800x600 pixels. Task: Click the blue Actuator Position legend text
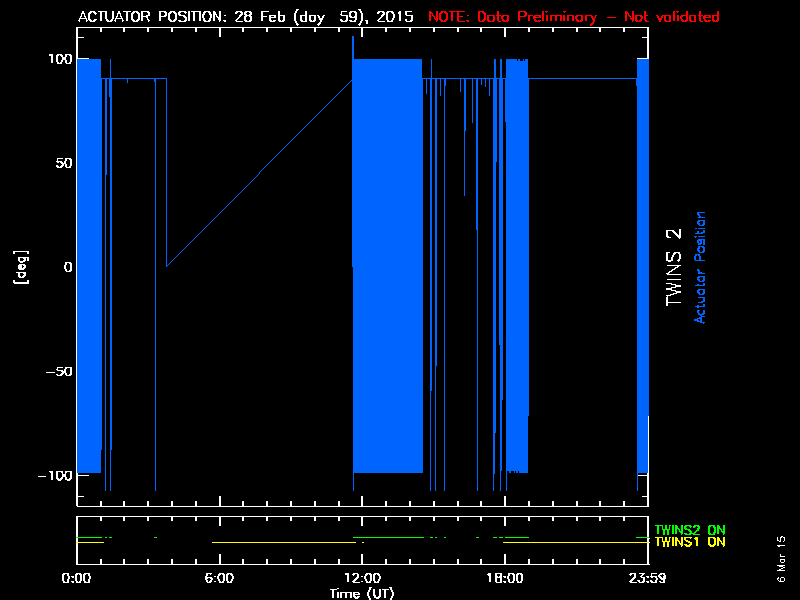coord(700,267)
